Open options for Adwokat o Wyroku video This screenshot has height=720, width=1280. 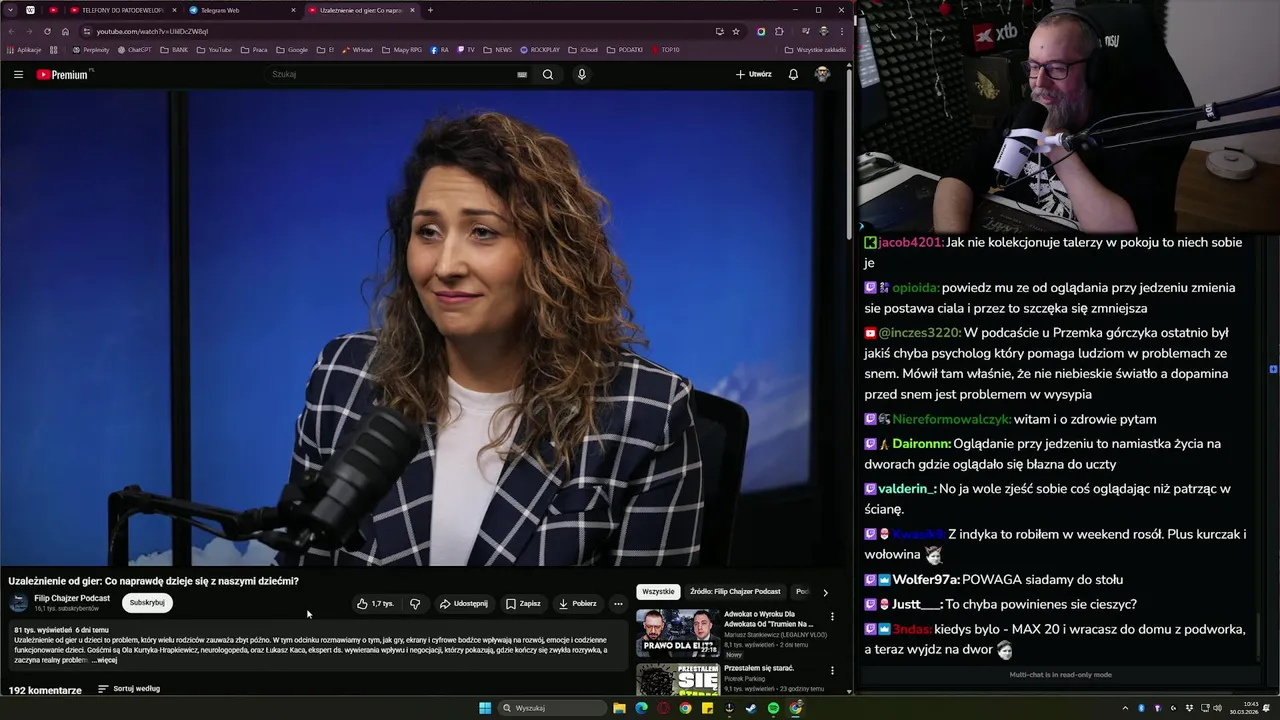(832, 617)
